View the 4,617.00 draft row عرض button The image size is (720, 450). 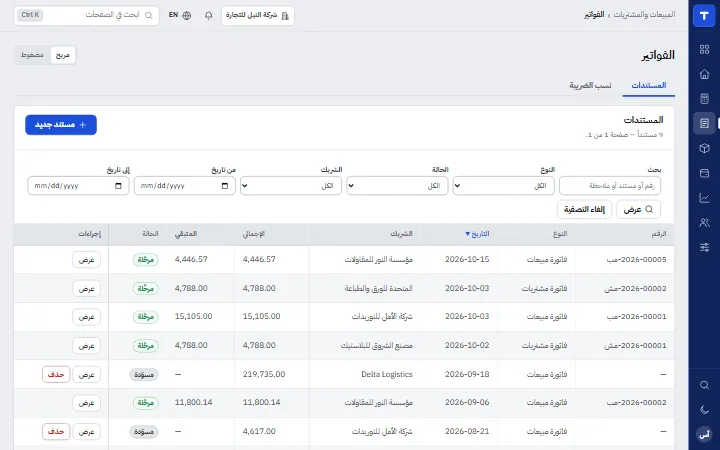tap(86, 432)
